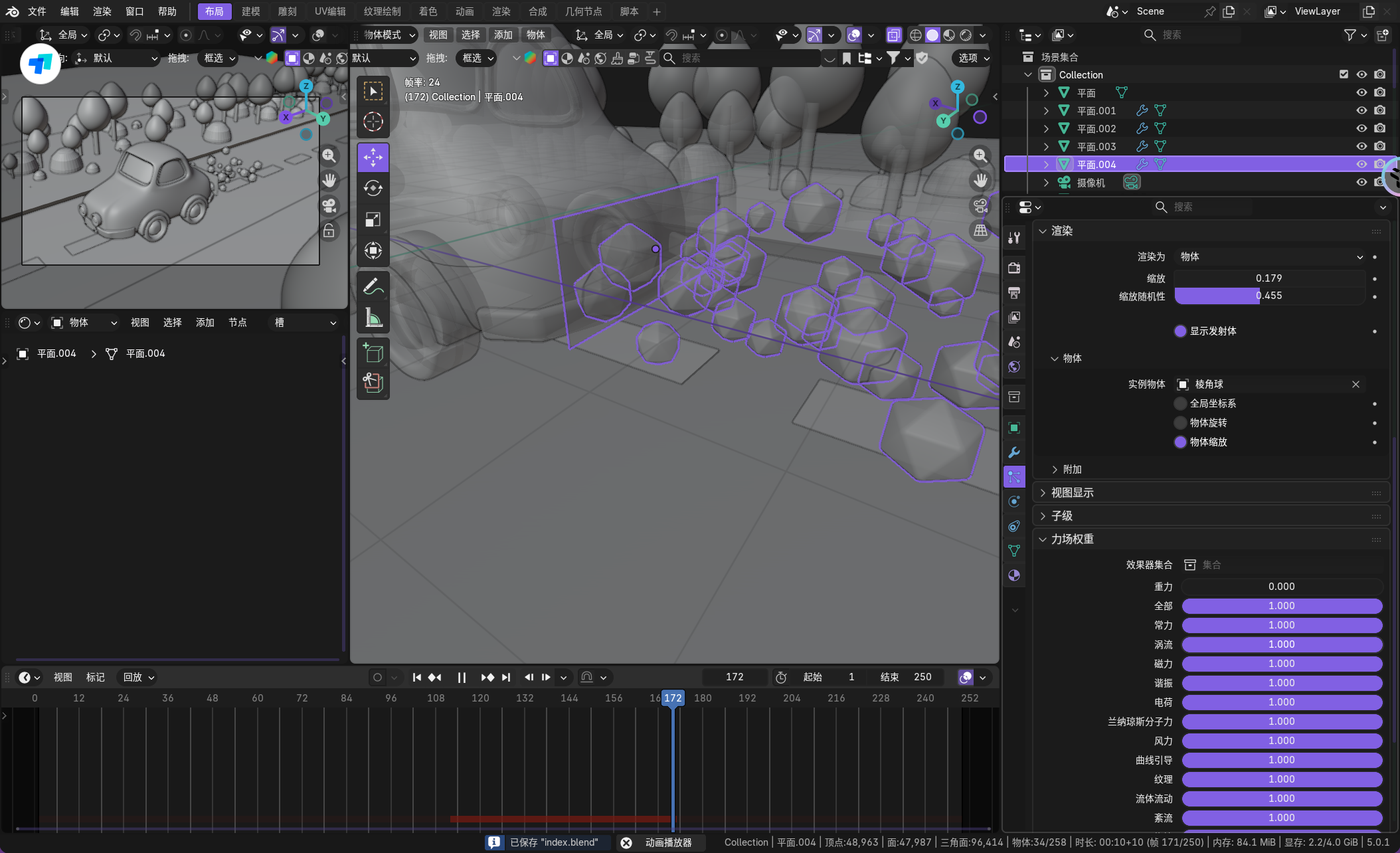Enable the 全局坐标系 option

(1180, 403)
